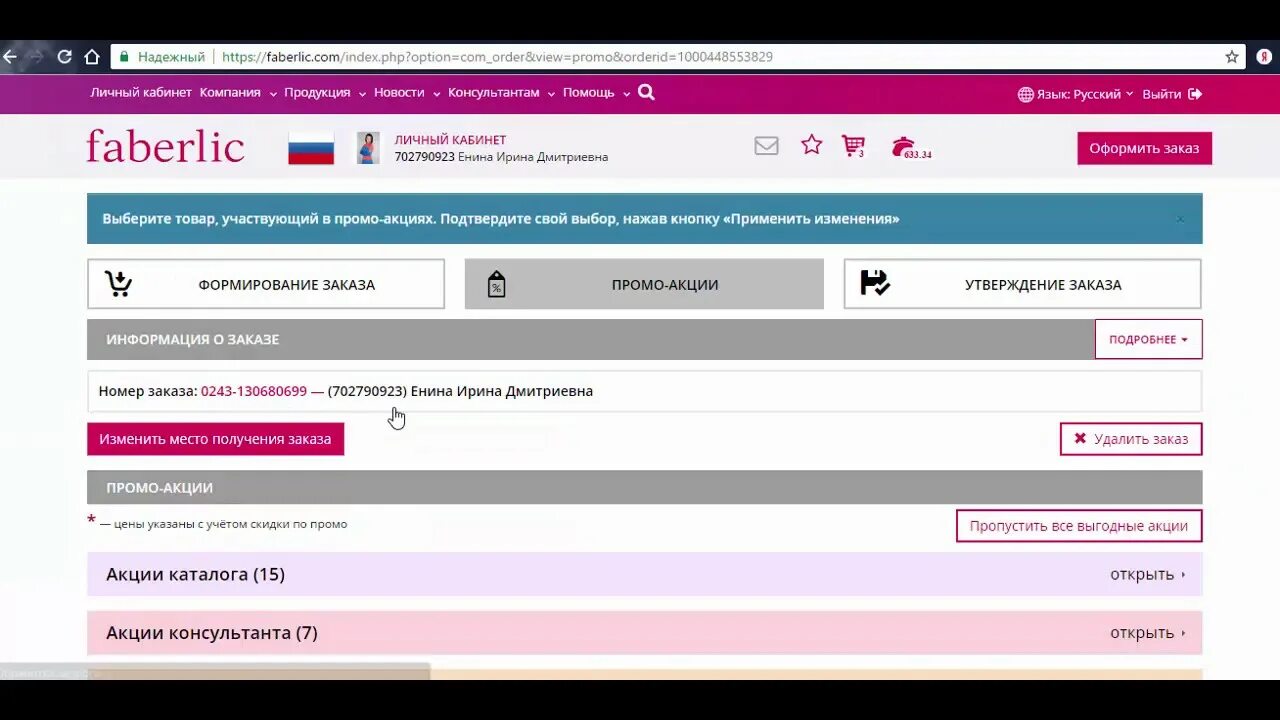
Task: Go to browser home page icon
Action: [x=92, y=57]
